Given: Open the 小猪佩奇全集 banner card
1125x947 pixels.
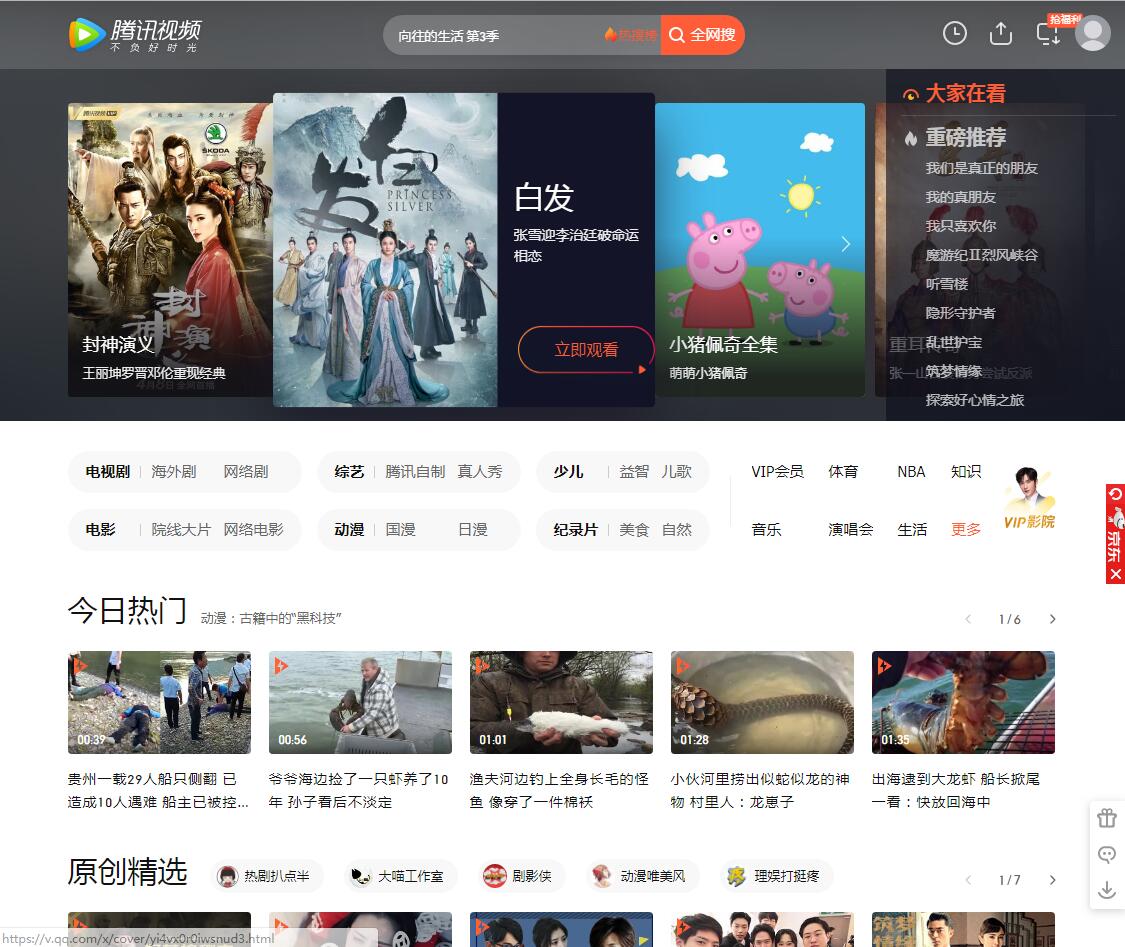Looking at the screenshot, I should [760, 250].
